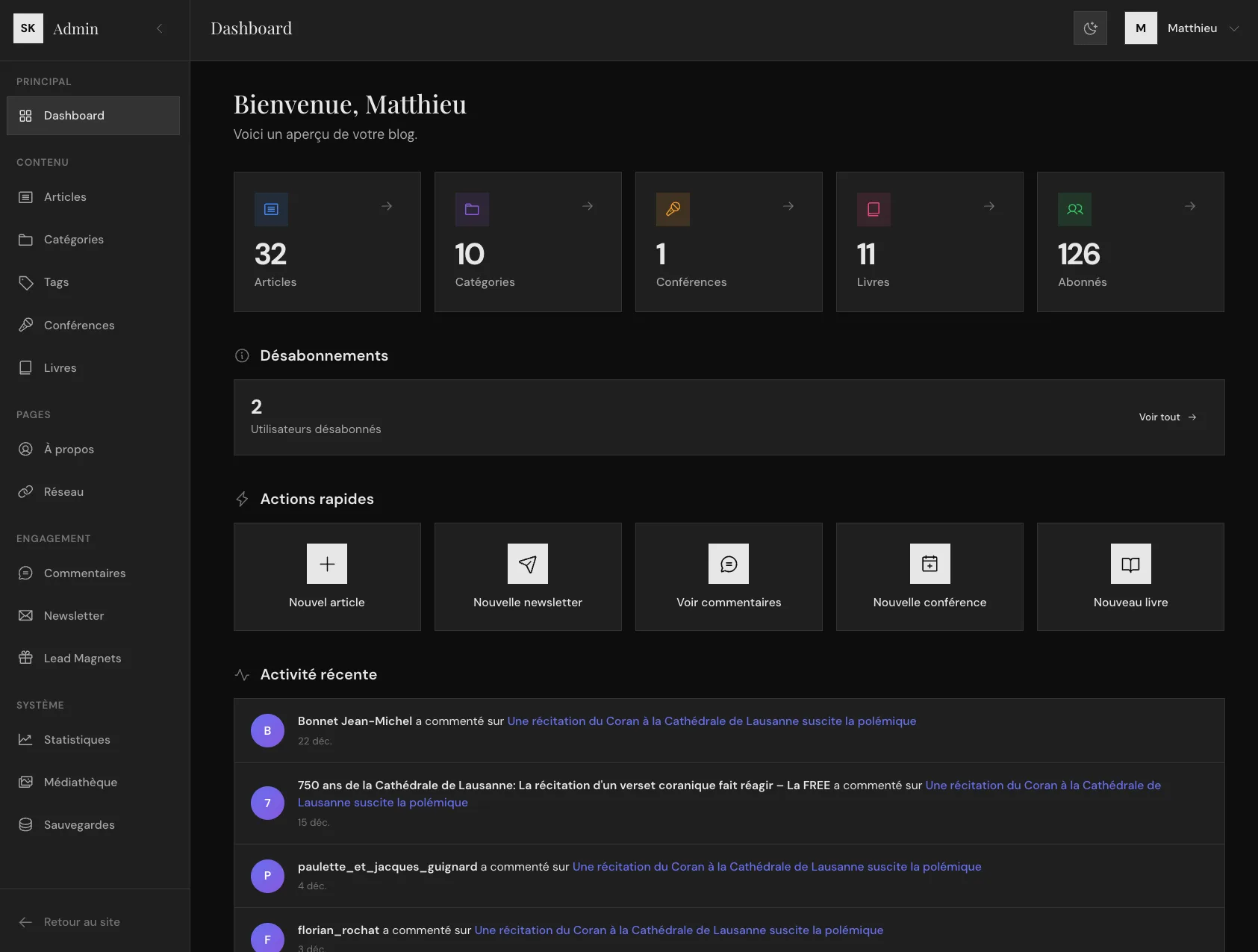Click Voir tout for désabonnements
Viewport: 1258px width, 952px height.
1166,417
